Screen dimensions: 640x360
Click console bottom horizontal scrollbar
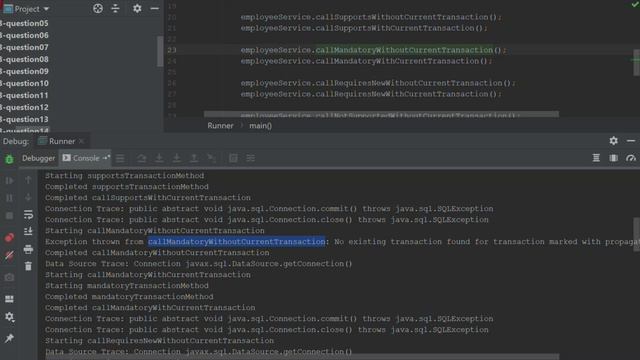pyautogui.click(x=302, y=357)
